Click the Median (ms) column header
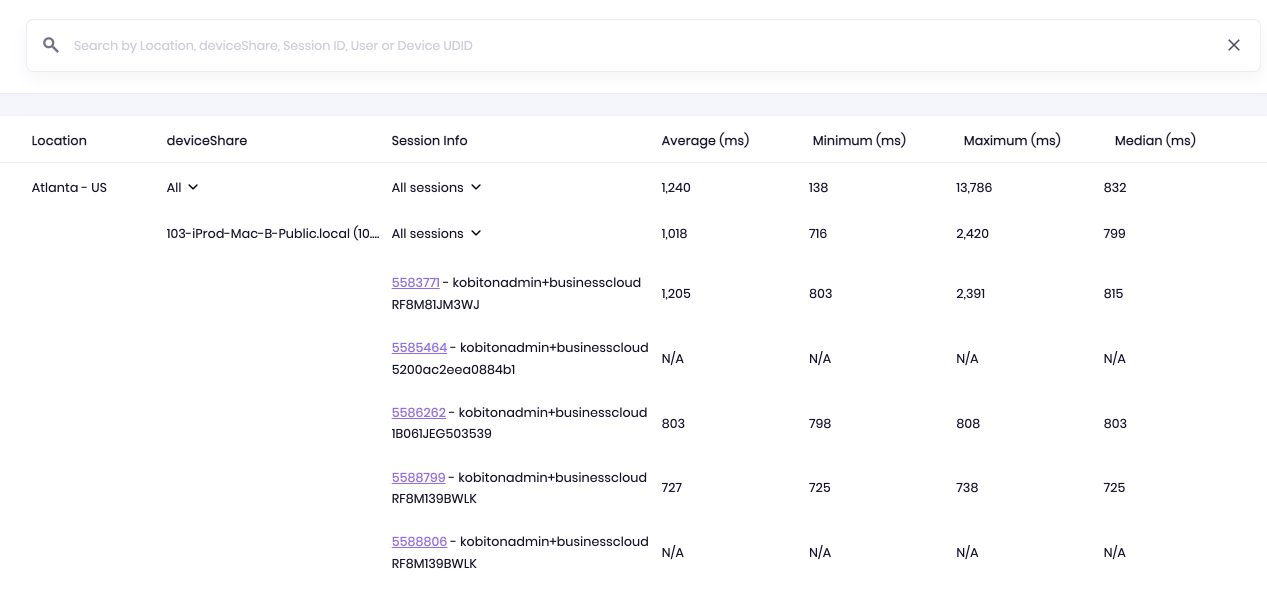The height and width of the screenshot is (605, 1267). pos(1155,141)
